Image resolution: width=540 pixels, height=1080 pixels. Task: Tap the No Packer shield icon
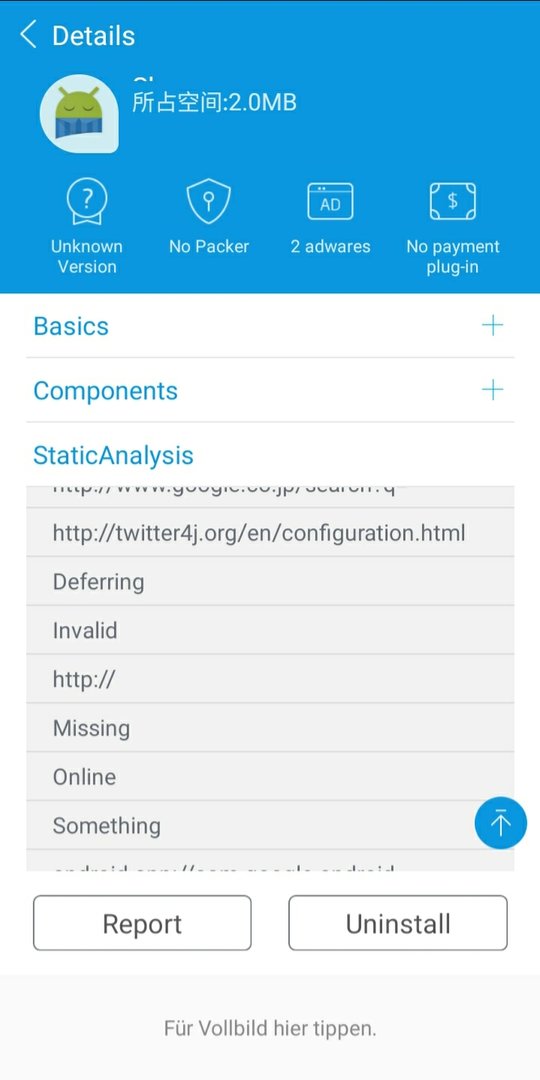[x=209, y=200]
